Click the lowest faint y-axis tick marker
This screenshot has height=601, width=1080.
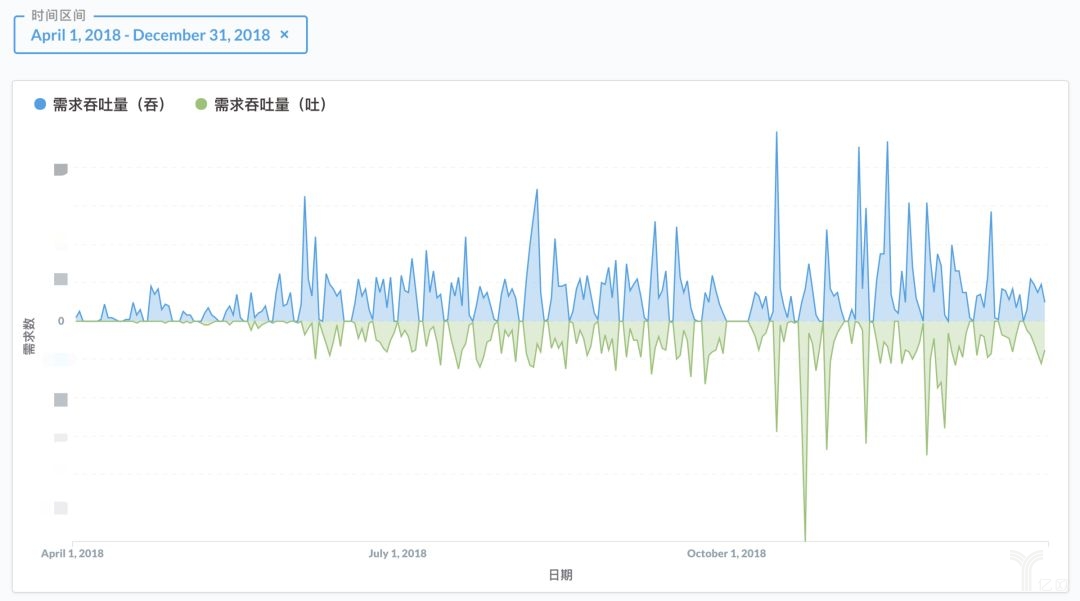pos(60,508)
